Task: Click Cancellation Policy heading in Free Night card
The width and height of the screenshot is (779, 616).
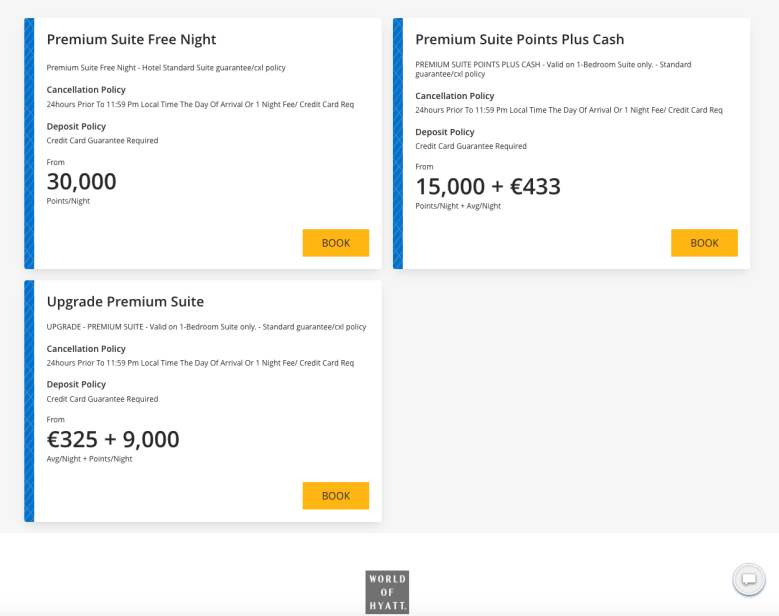Action: 86,90
